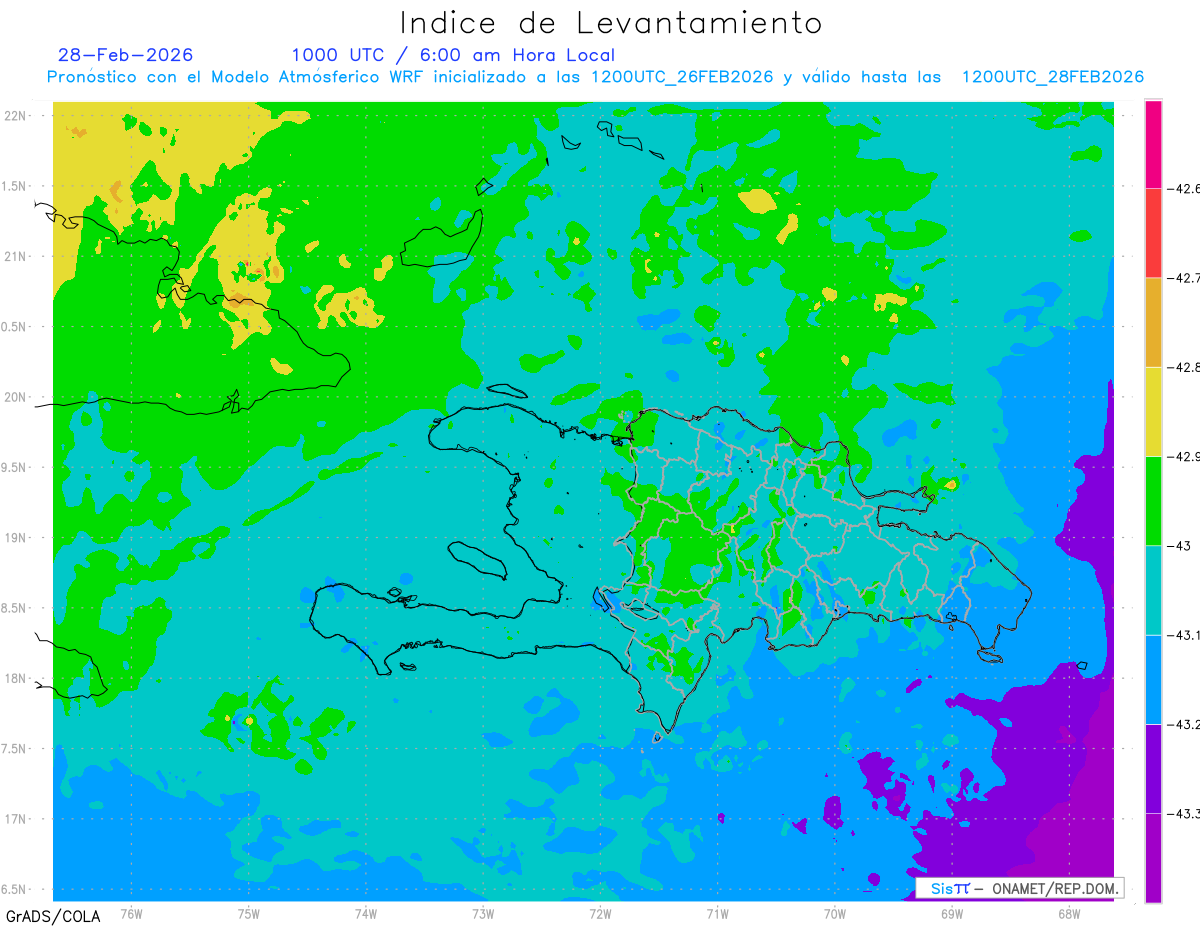Pick the pink swatch at the colorbar top
This screenshot has width=1200, height=927.
tap(1153, 143)
